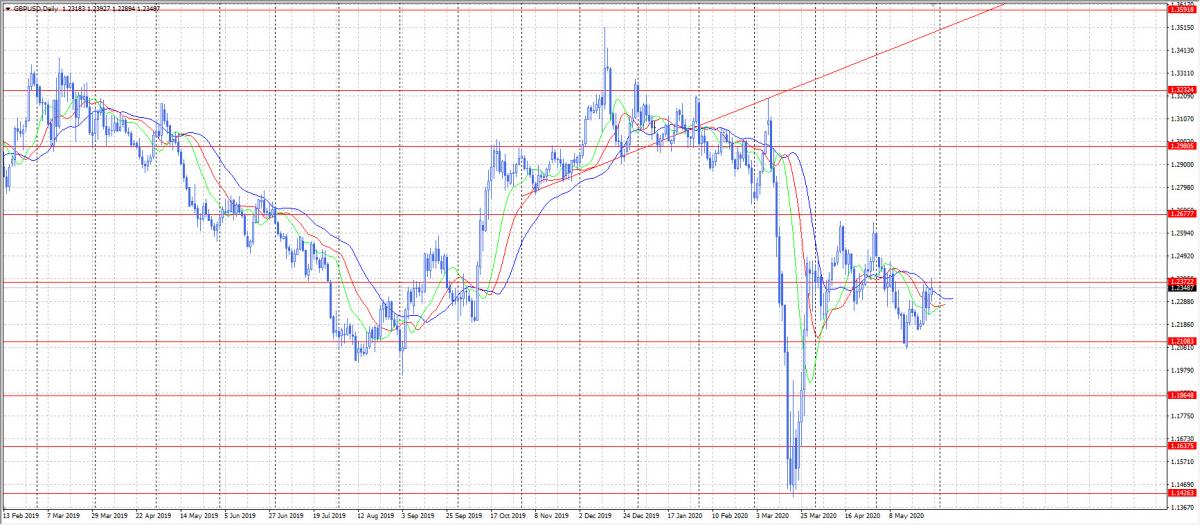This screenshot has height=525, width=1200.
Task: Click the 17 Jan 2020 date label
Action: [x=687, y=518]
